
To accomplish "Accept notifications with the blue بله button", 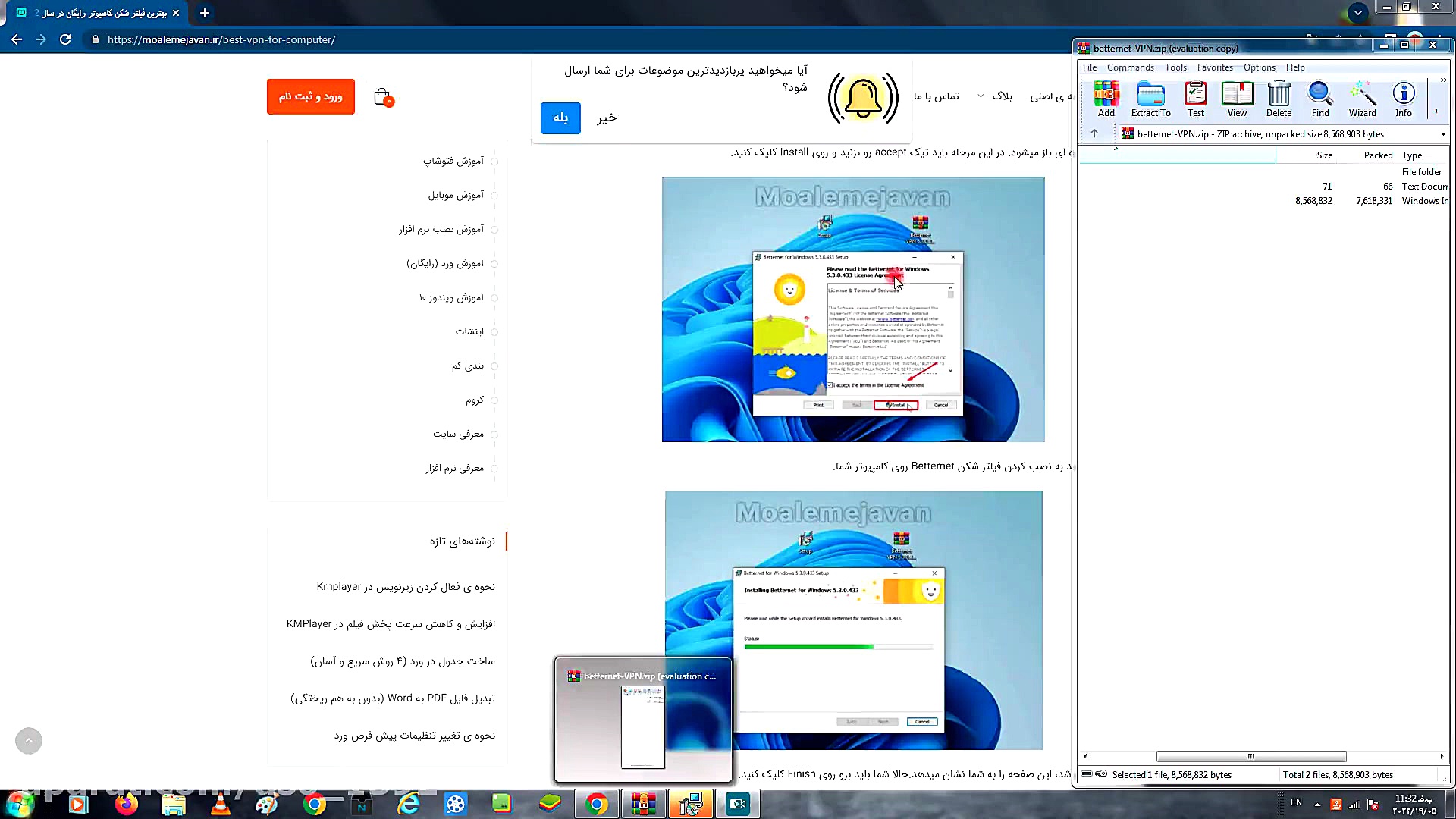I will tap(560, 118).
